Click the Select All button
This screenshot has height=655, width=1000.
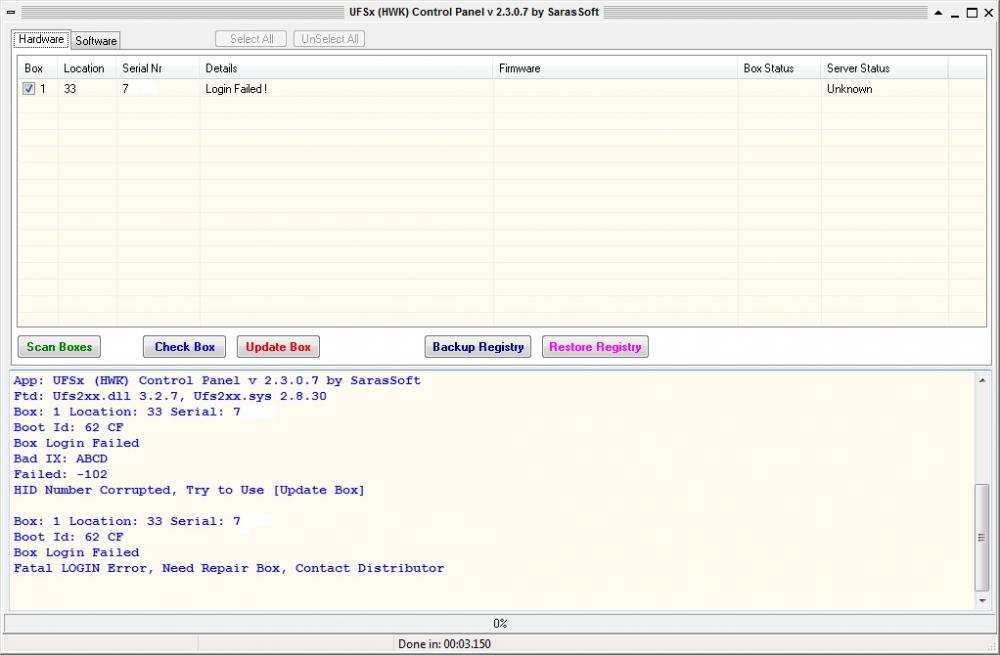[251, 39]
